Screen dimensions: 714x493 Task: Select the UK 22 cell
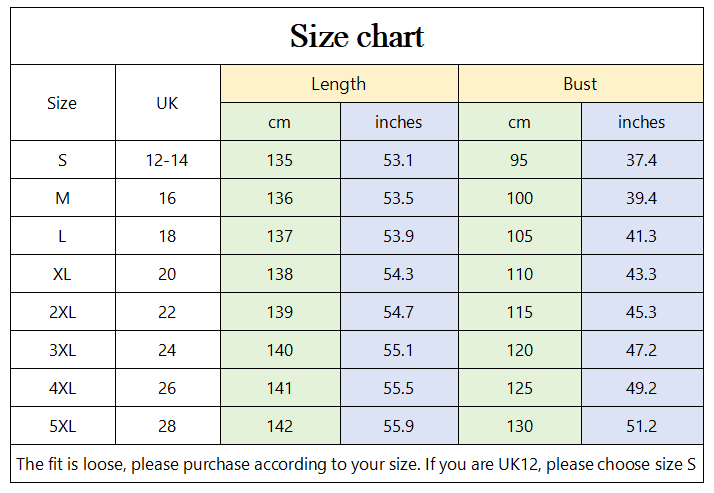tap(167, 312)
